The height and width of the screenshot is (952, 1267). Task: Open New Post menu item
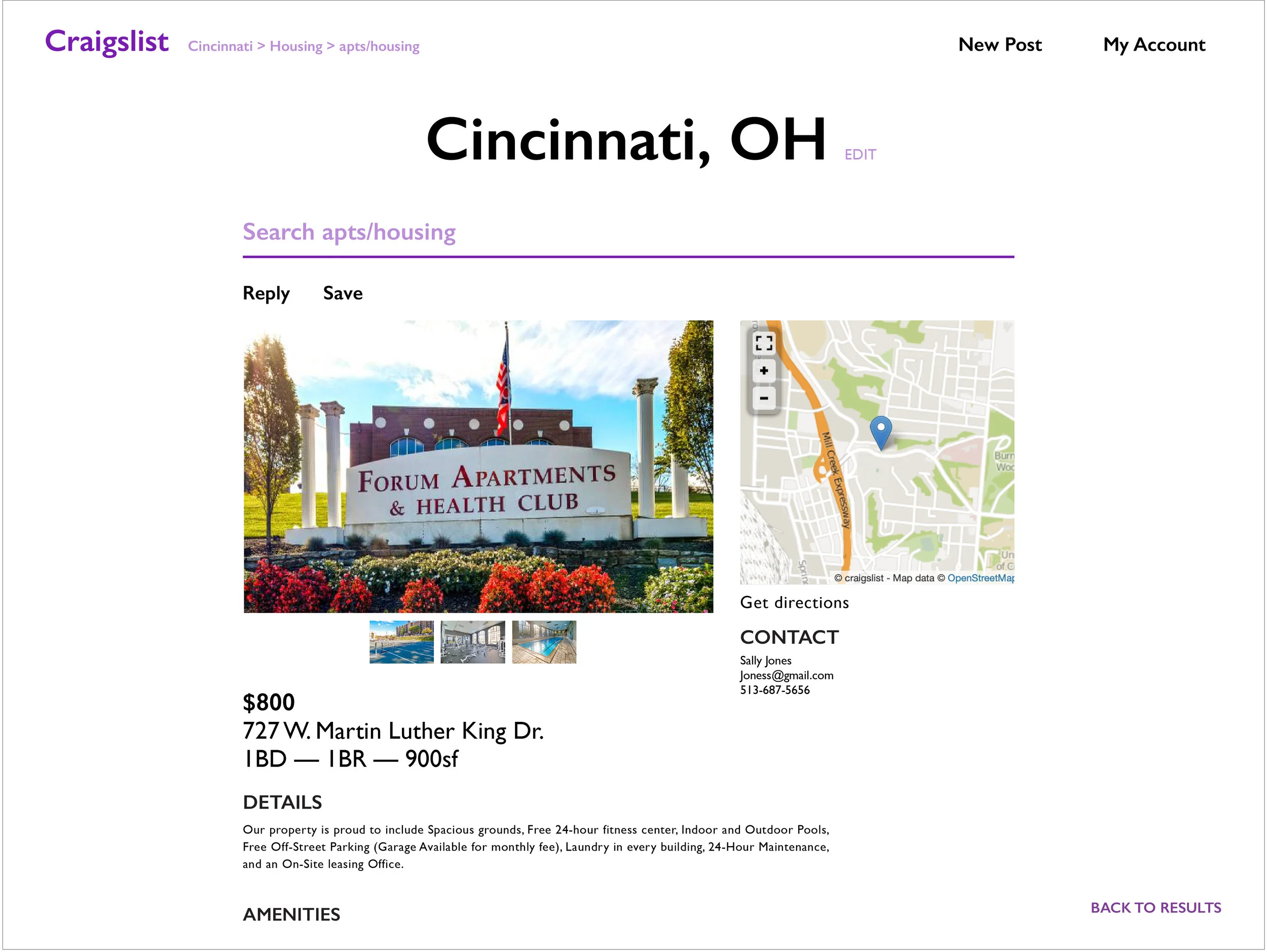pyautogui.click(x=999, y=45)
